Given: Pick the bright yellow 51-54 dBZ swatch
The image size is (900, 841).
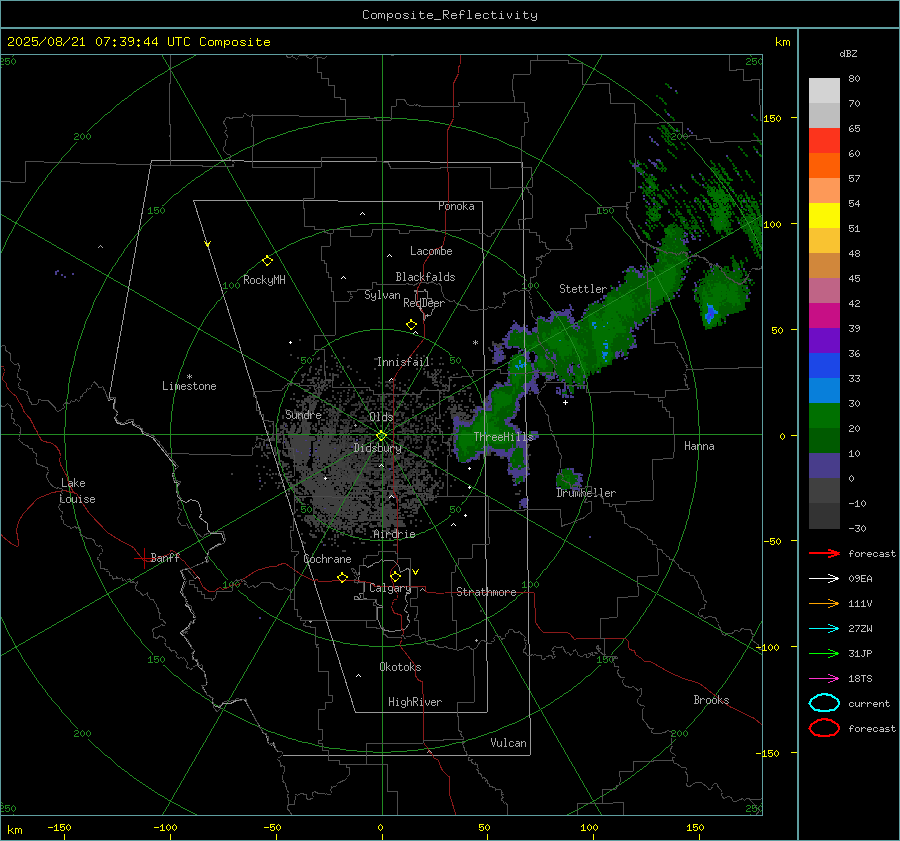Looking at the screenshot, I should (824, 216).
